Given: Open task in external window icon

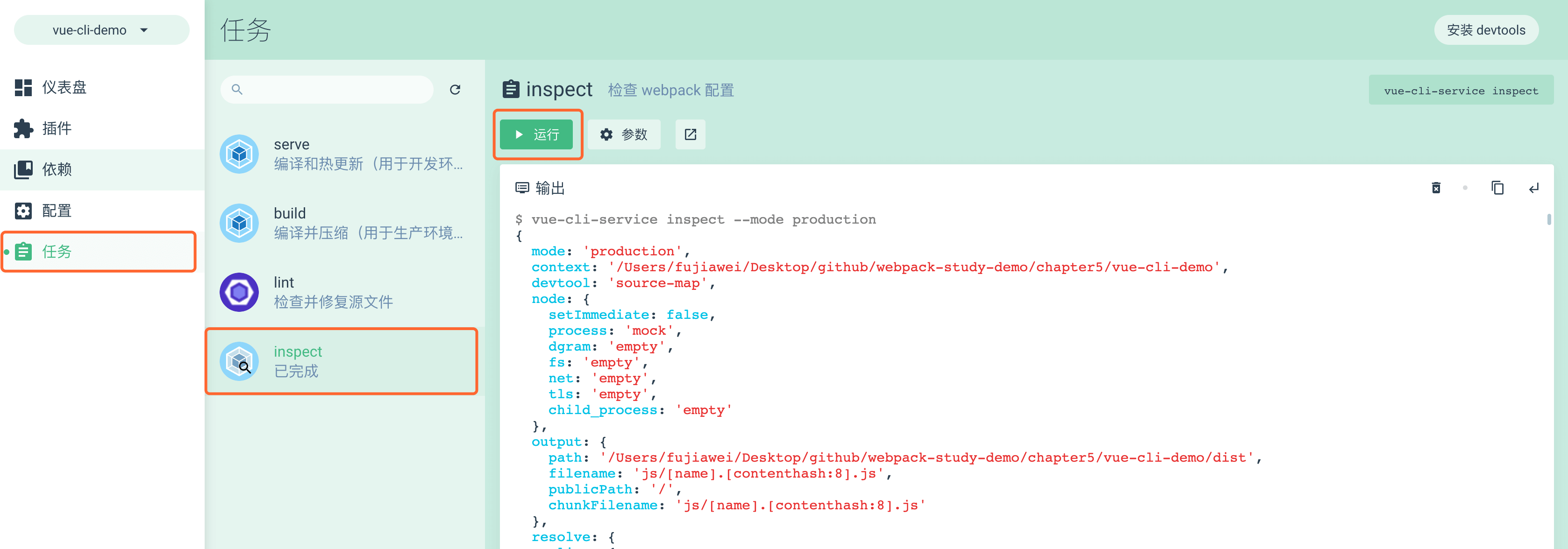Looking at the screenshot, I should 690,134.
